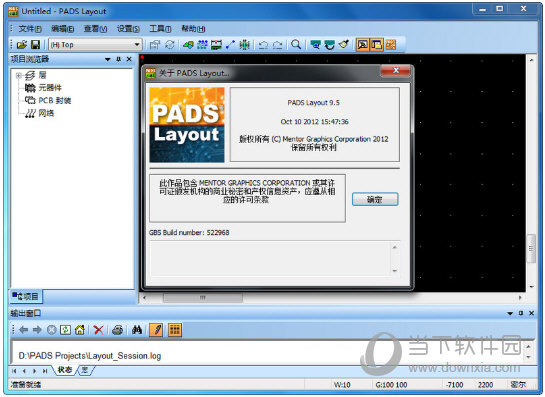
Task: Click the Refresh icon in Output Window
Action: (65, 330)
